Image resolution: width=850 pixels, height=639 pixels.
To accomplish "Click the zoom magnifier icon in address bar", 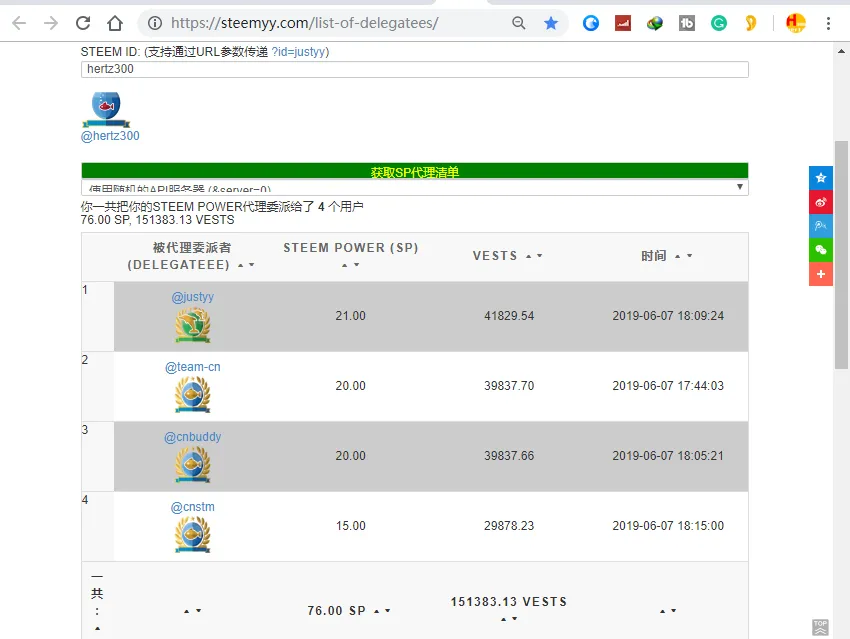I will (519, 23).
